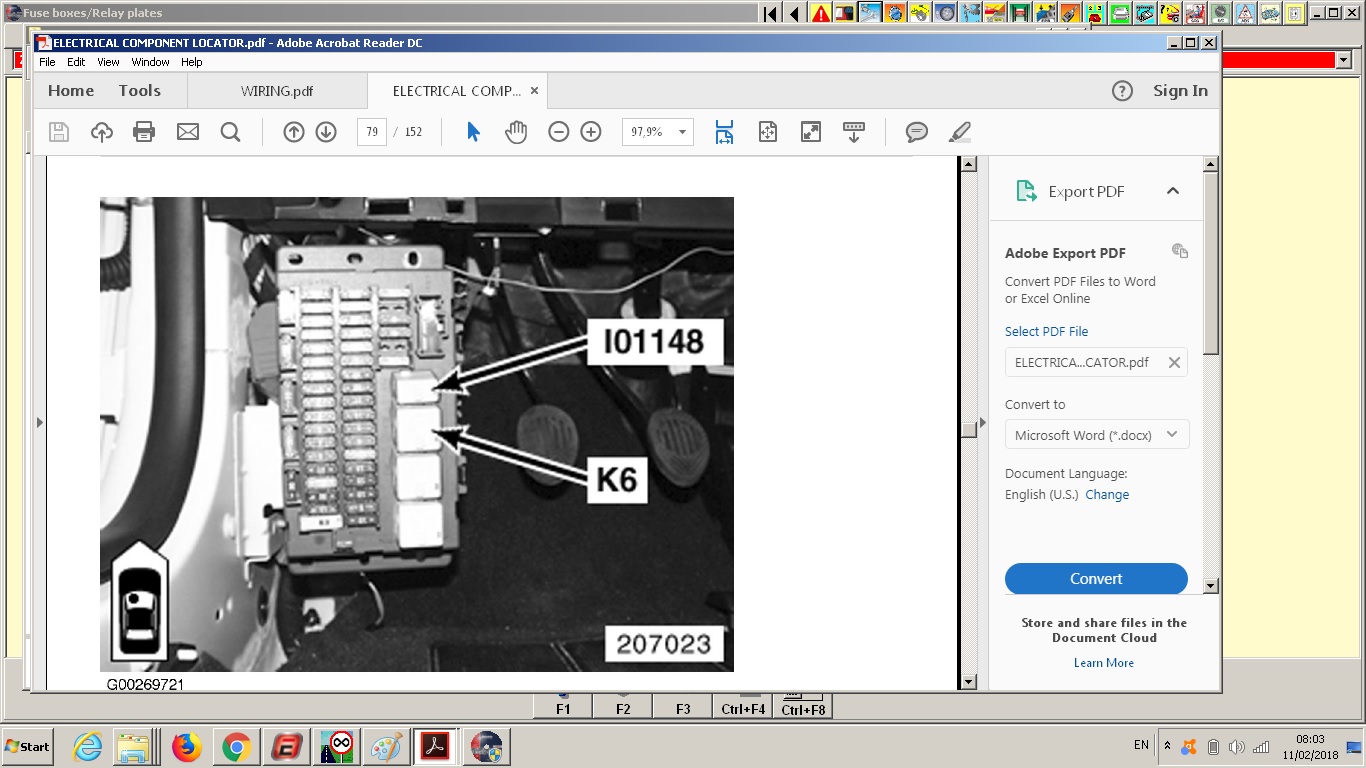Image resolution: width=1366 pixels, height=768 pixels.
Task: Enable the arrow selection tool
Action: [473, 132]
